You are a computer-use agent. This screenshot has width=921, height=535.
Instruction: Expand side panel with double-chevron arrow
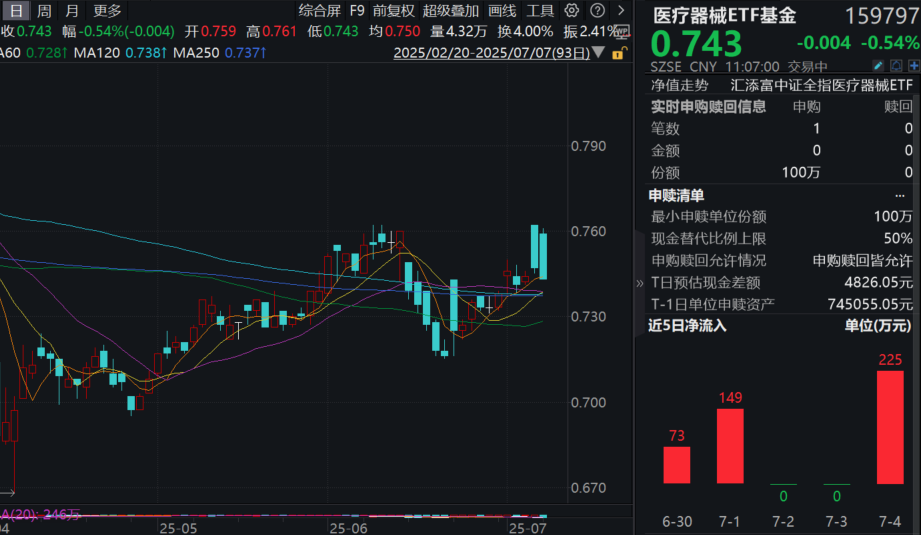(640, 283)
